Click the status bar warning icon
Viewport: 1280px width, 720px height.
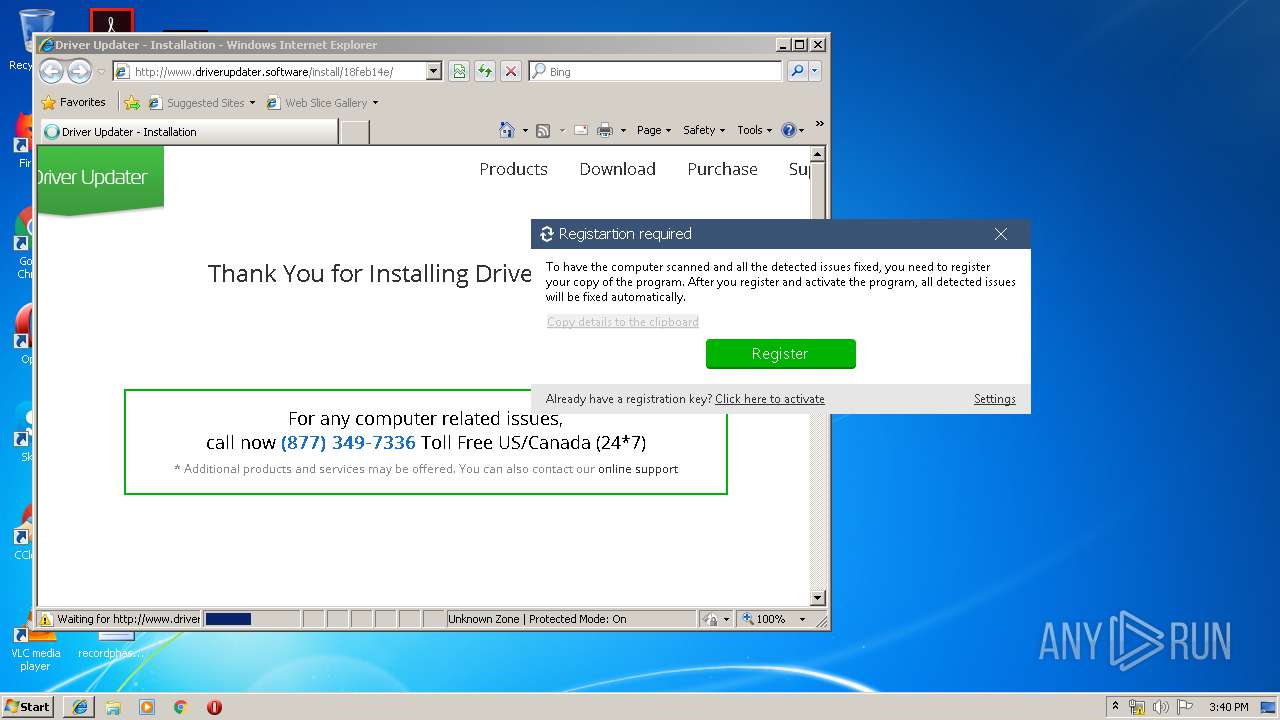(46, 619)
